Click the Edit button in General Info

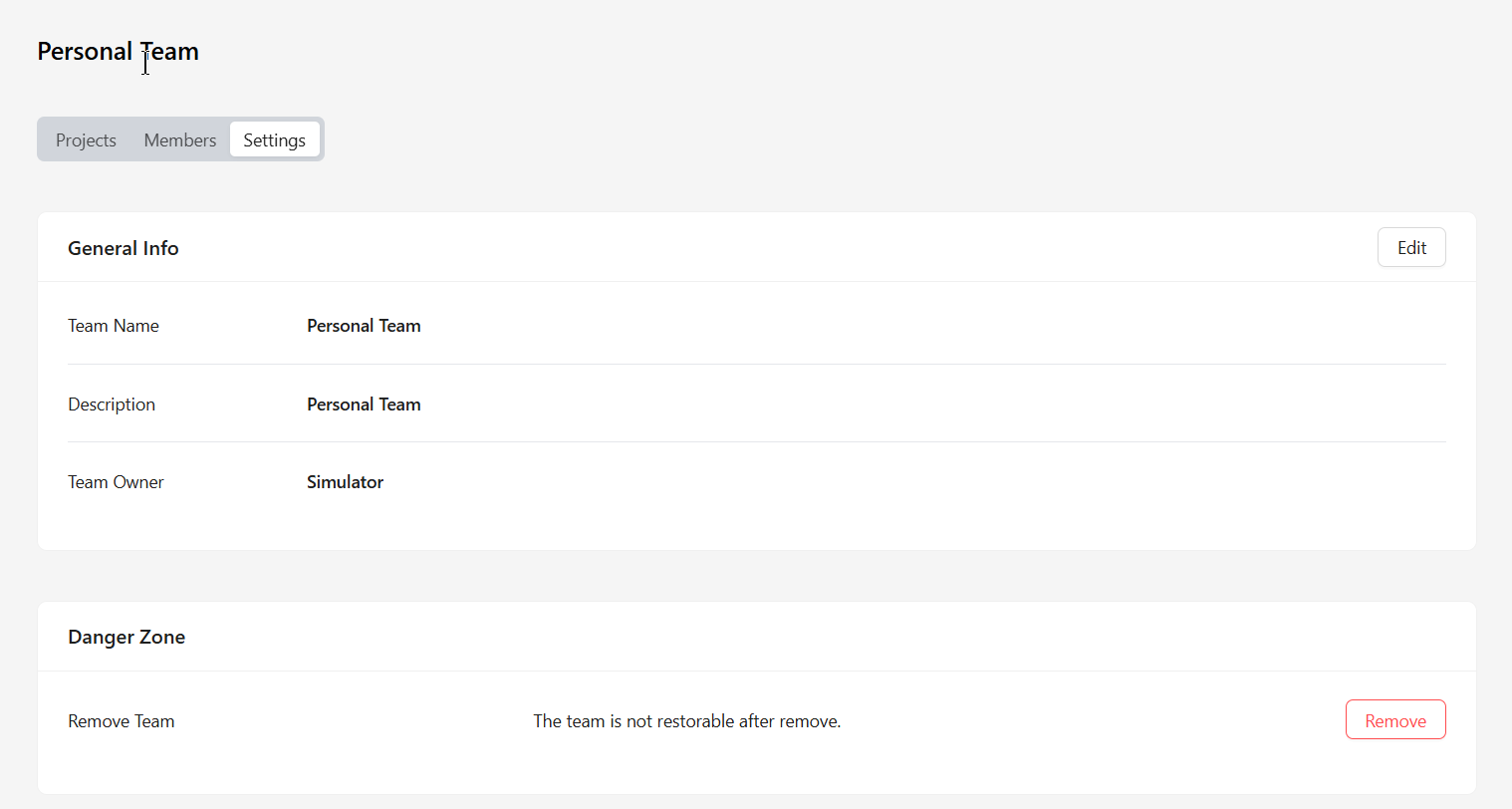coord(1411,247)
